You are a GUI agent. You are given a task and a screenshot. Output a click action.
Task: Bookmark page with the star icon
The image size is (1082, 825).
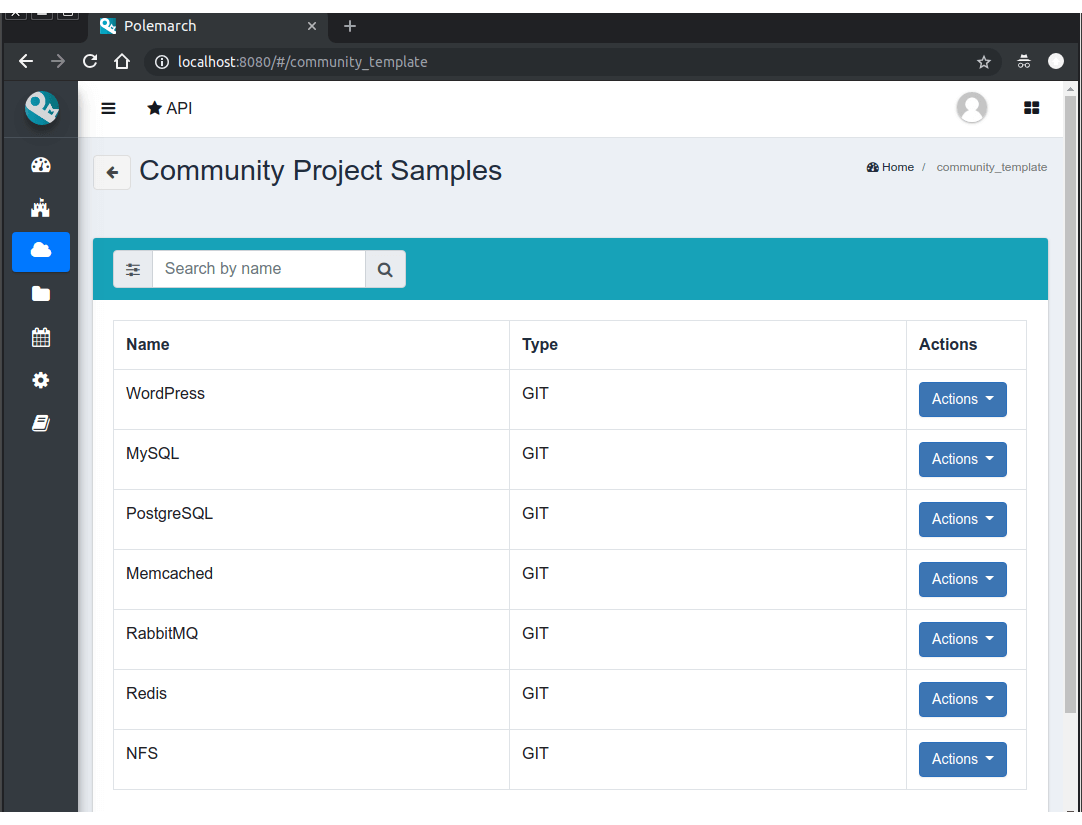pyautogui.click(x=984, y=62)
